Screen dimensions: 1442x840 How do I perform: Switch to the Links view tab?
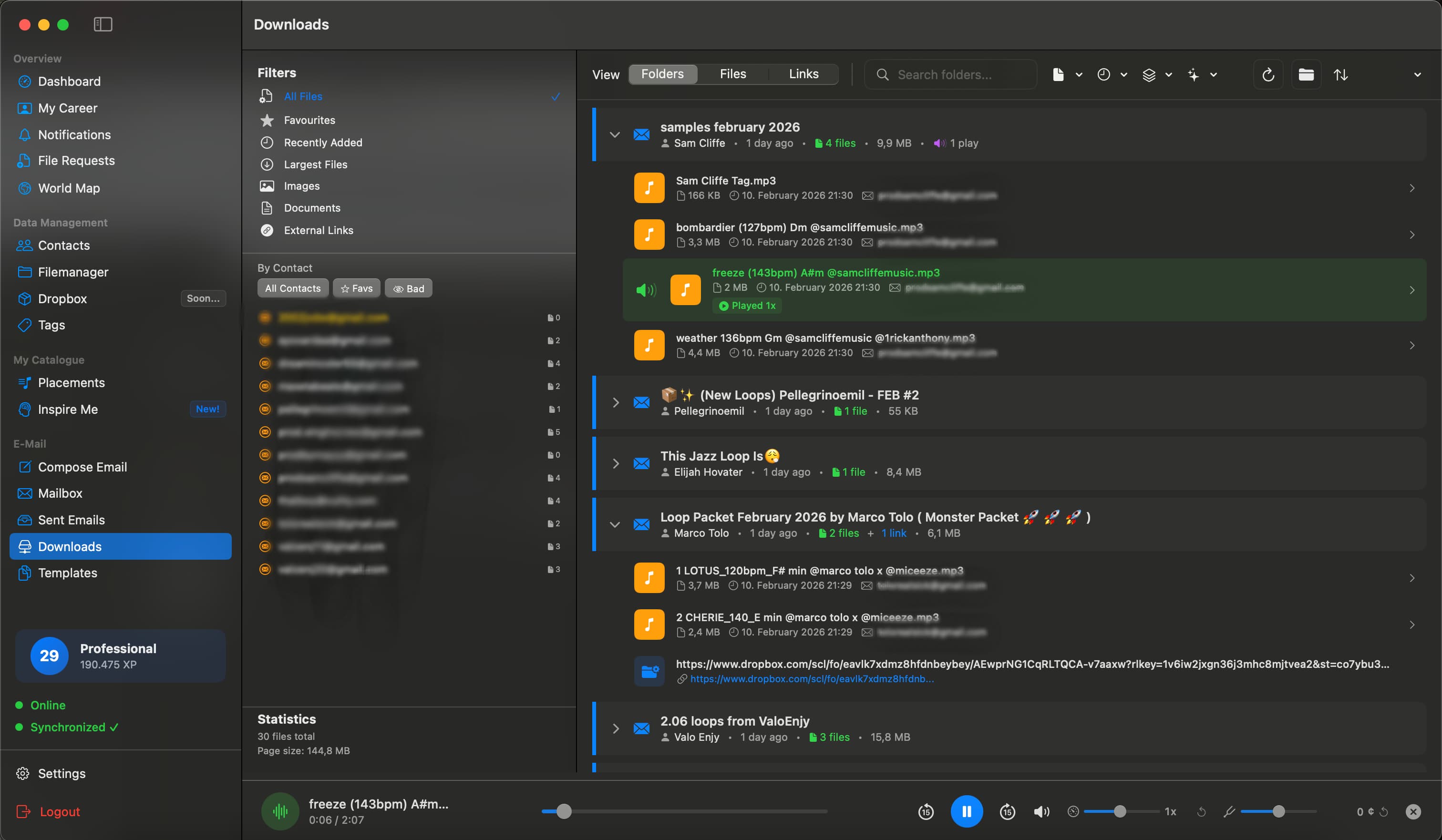pos(803,74)
